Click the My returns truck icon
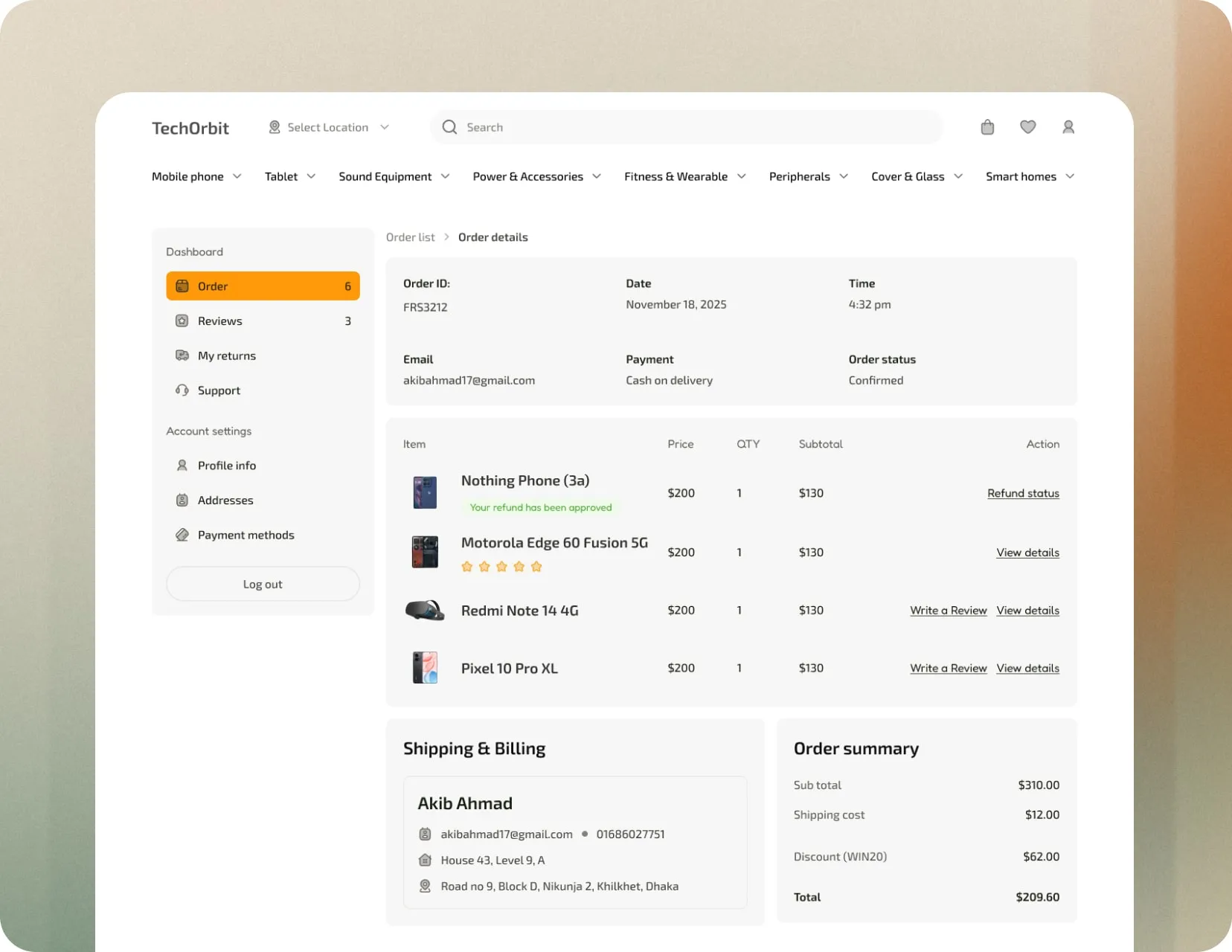This screenshot has height=952, width=1232. tap(182, 356)
